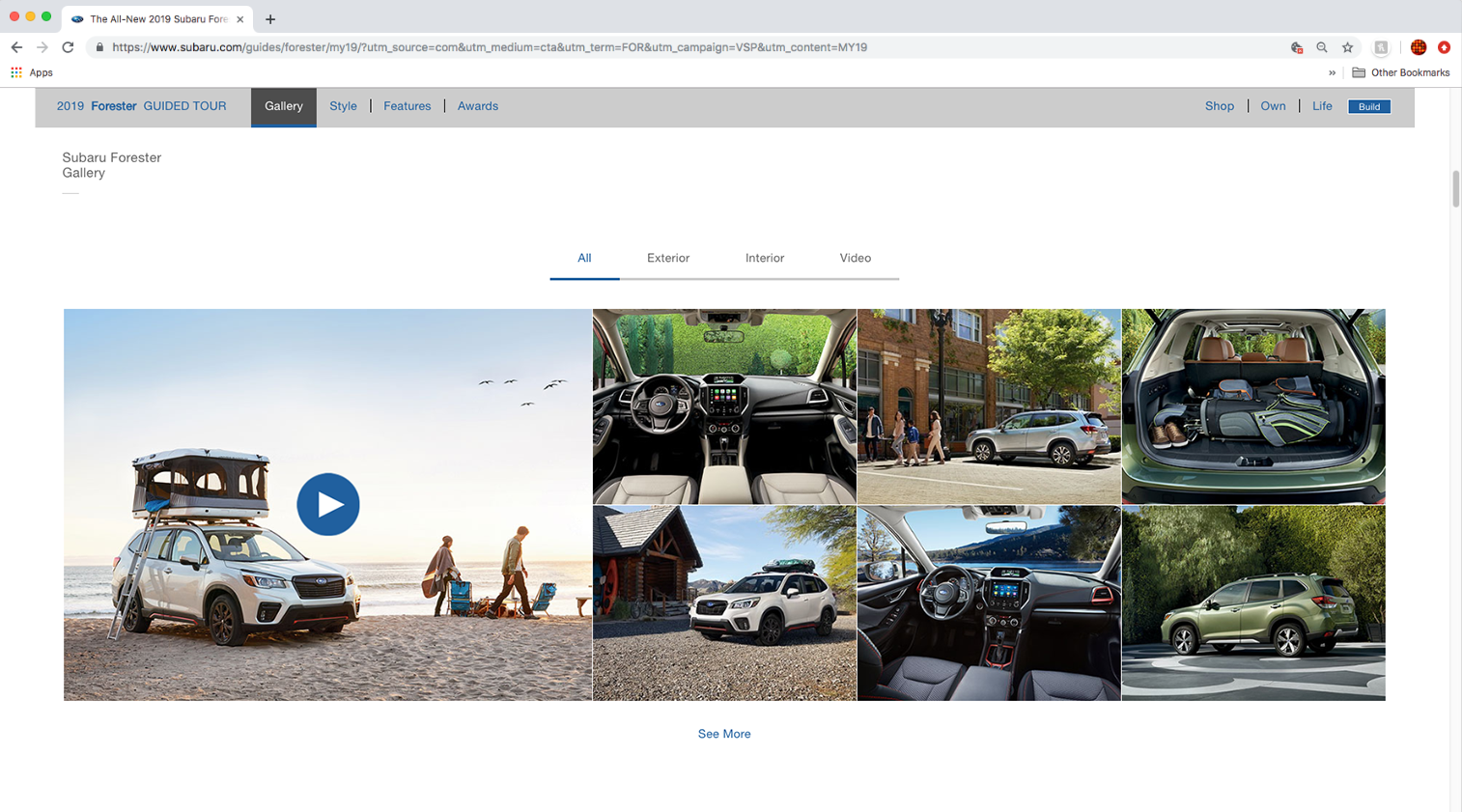The image size is (1462, 812).
Task: Filter the gallery by Exterior
Action: pos(668,258)
